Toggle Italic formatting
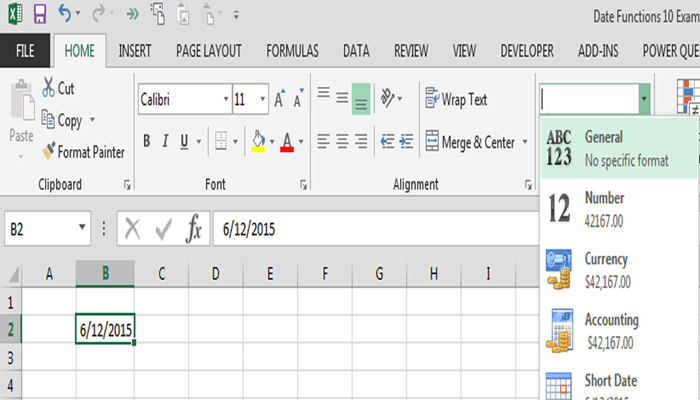This screenshot has width=700, height=400. [x=165, y=141]
